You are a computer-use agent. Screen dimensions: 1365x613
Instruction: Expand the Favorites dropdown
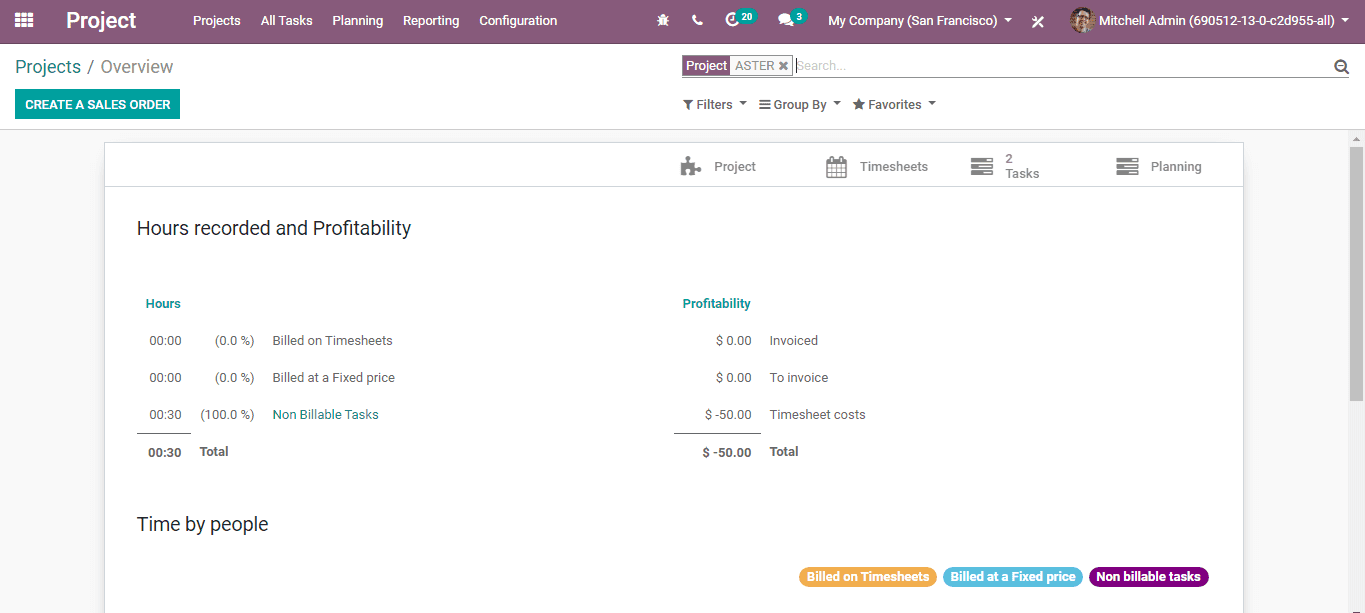[894, 104]
